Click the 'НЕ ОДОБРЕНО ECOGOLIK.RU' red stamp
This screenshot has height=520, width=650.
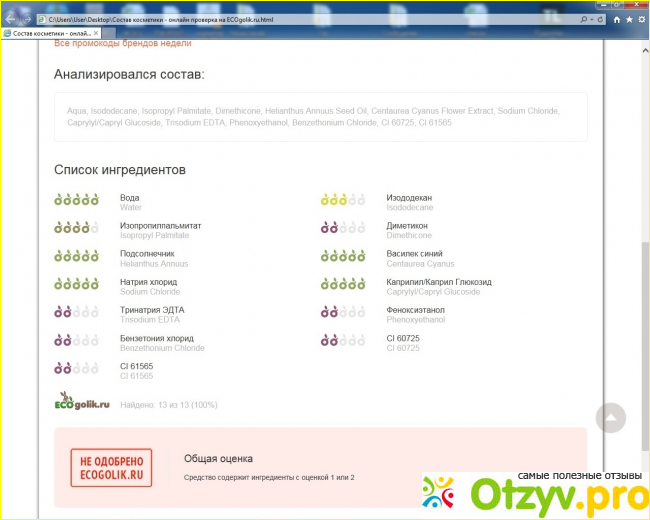(112, 467)
